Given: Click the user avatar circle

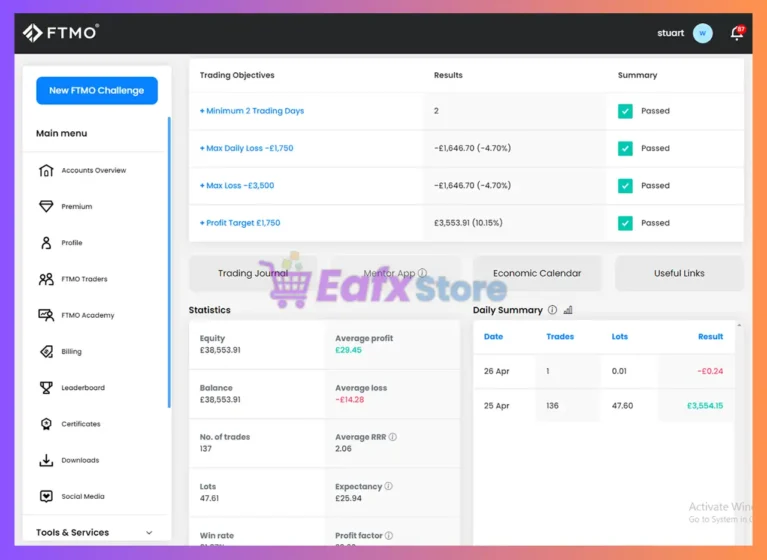Looking at the screenshot, I should (x=702, y=33).
